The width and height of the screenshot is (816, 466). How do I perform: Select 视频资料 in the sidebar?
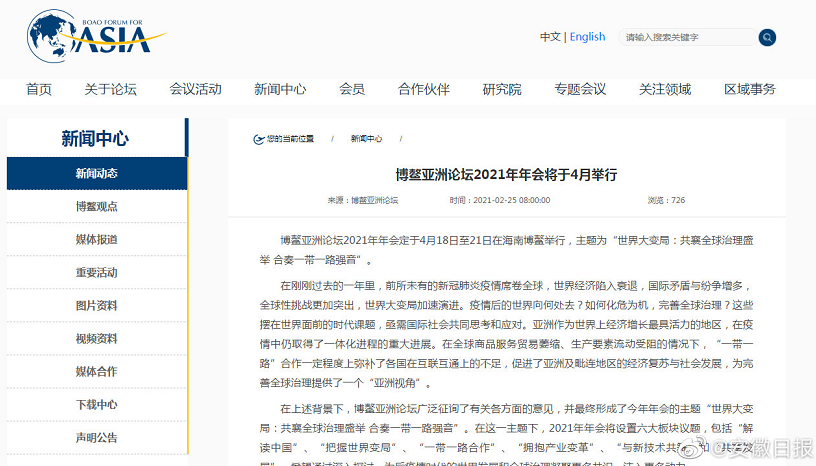point(97,339)
